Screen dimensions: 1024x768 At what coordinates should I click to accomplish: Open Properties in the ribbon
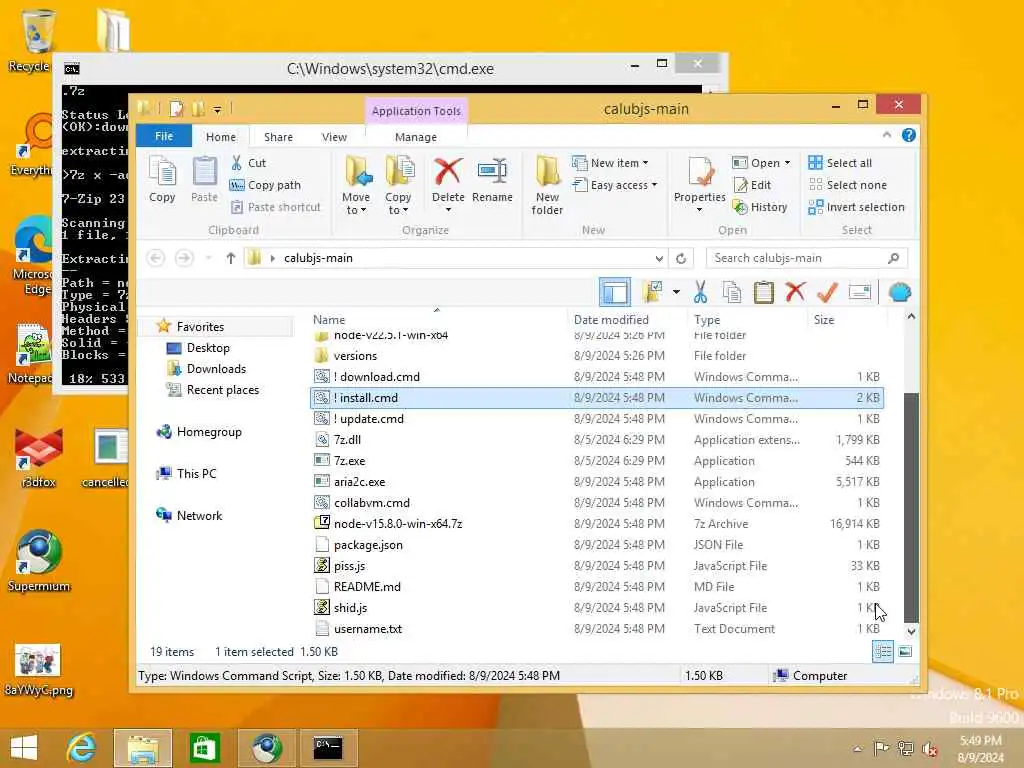[699, 183]
